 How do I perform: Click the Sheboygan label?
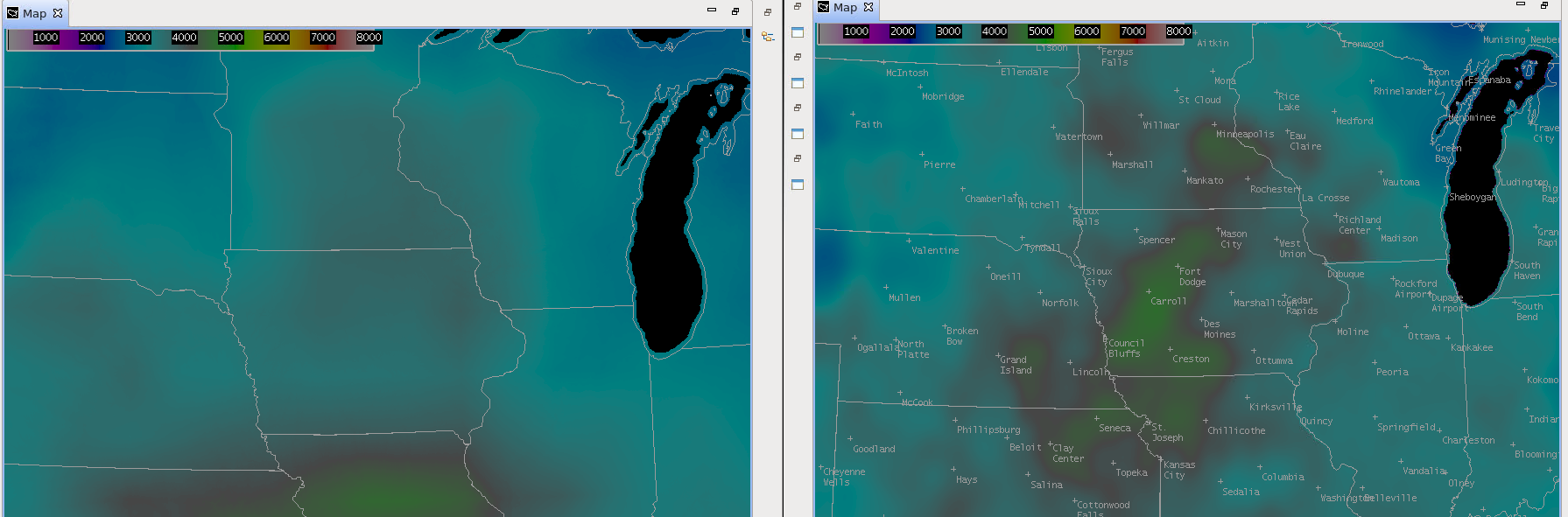(1473, 198)
